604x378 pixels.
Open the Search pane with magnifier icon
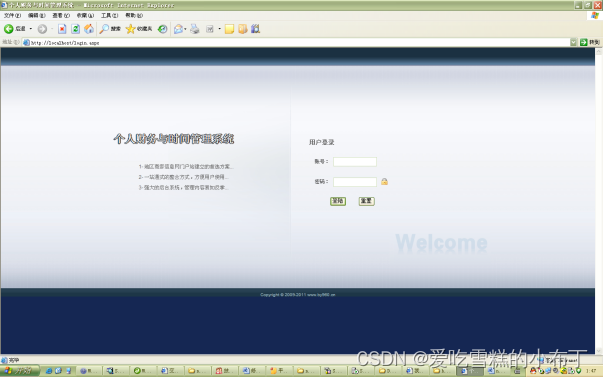pyautogui.click(x=110, y=29)
